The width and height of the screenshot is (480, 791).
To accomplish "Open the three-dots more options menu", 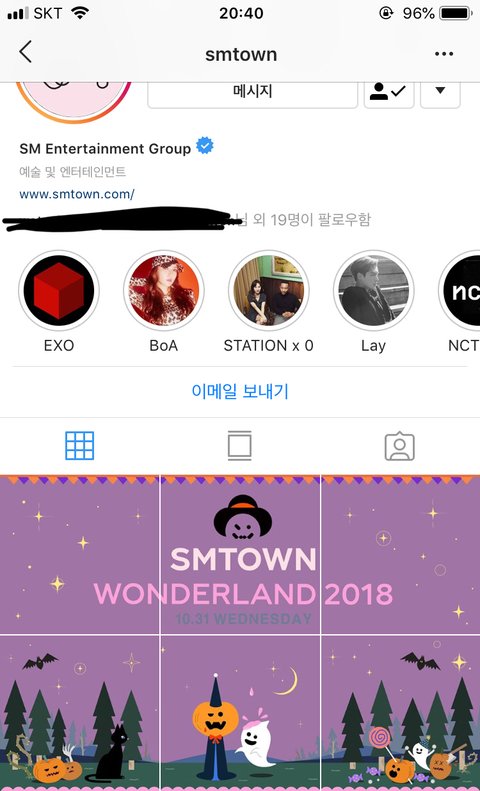I will (444, 54).
